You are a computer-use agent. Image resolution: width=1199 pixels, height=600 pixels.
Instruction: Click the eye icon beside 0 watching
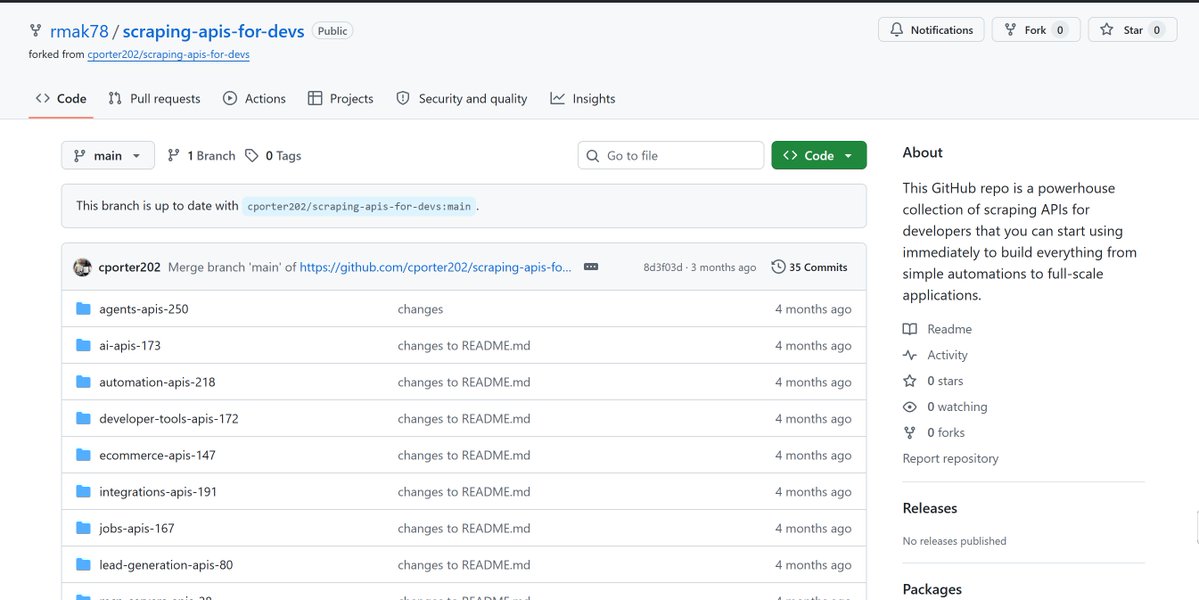[x=909, y=407]
